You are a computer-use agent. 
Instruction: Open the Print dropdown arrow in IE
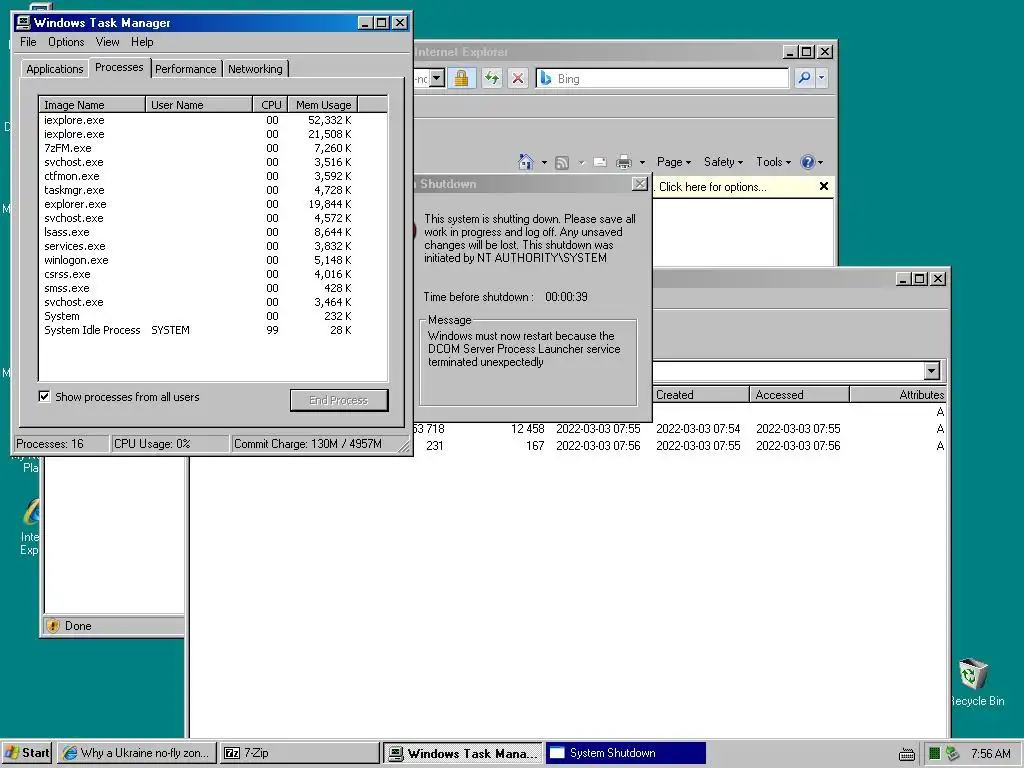[642, 163]
